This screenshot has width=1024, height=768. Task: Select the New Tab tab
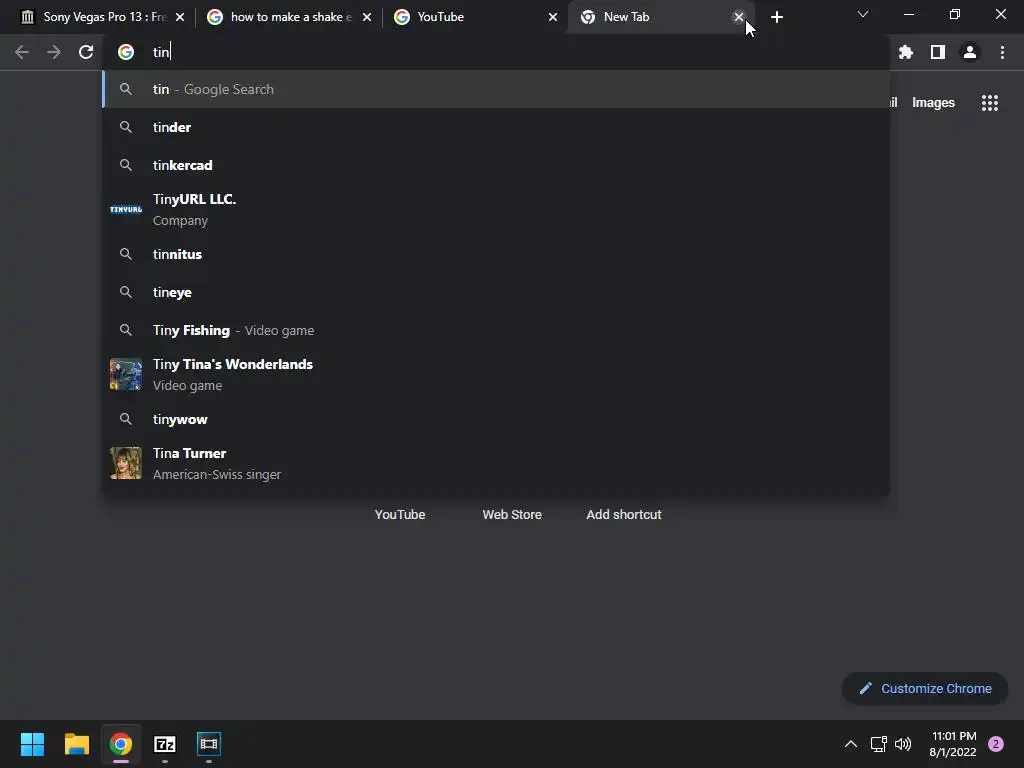pos(661,17)
